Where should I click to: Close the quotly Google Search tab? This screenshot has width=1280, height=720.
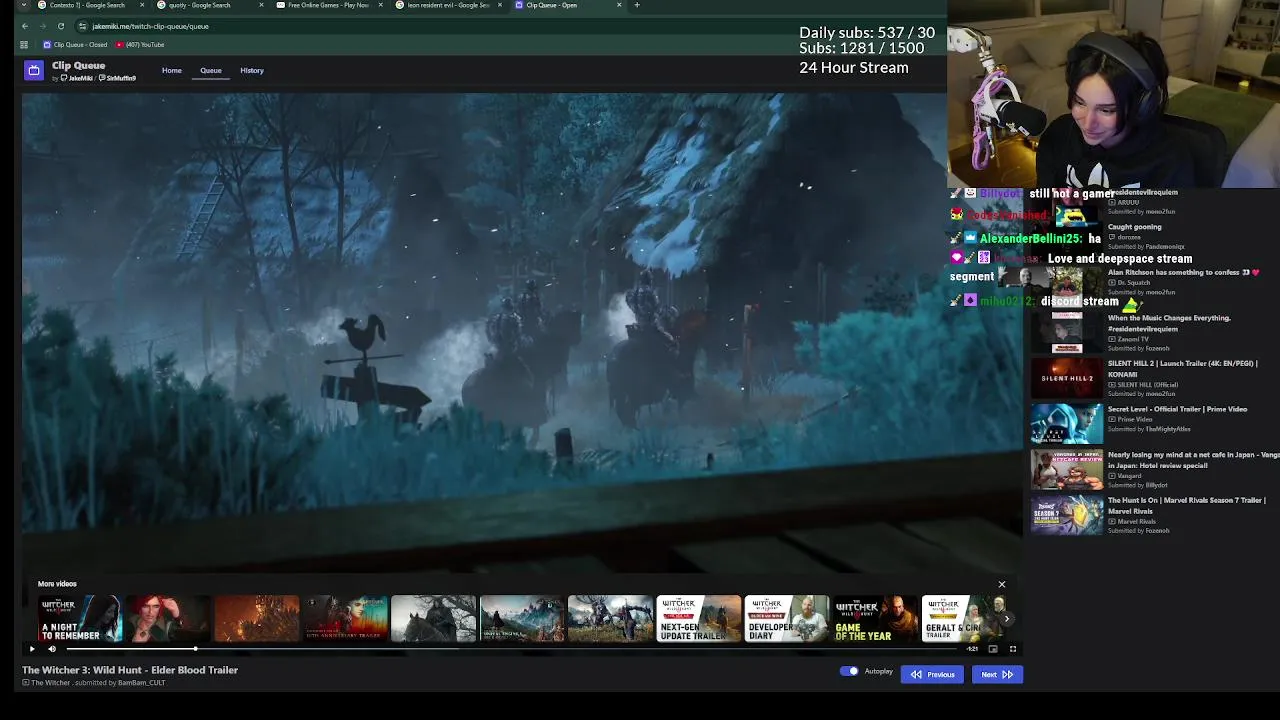[x=262, y=5]
